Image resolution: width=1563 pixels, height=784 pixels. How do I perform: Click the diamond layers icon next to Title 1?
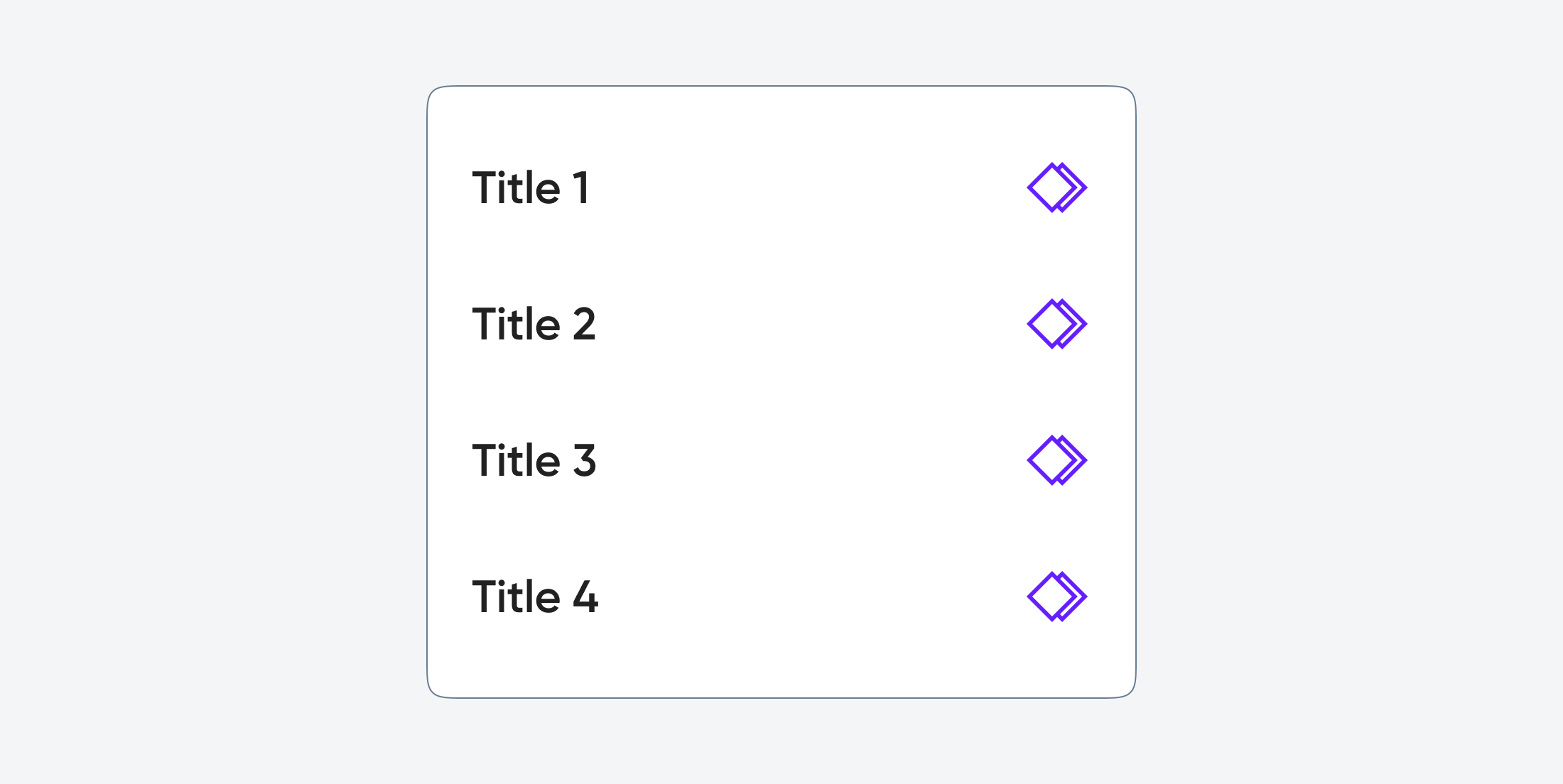(1053, 186)
